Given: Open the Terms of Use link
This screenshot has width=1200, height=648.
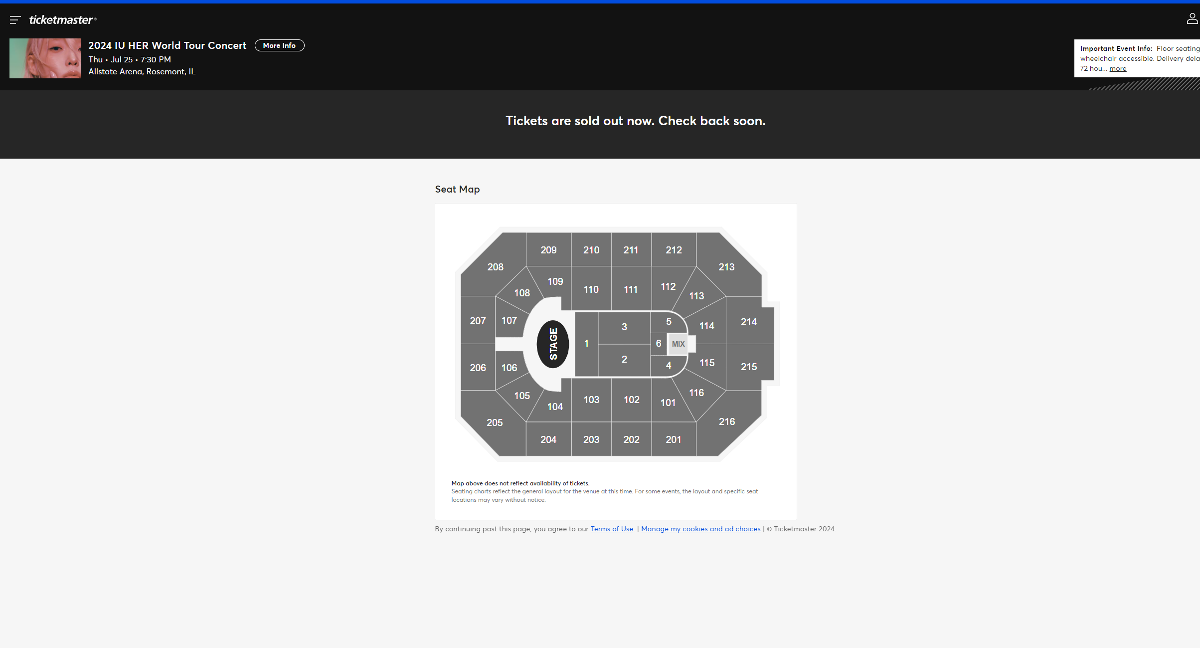Looking at the screenshot, I should point(612,528).
